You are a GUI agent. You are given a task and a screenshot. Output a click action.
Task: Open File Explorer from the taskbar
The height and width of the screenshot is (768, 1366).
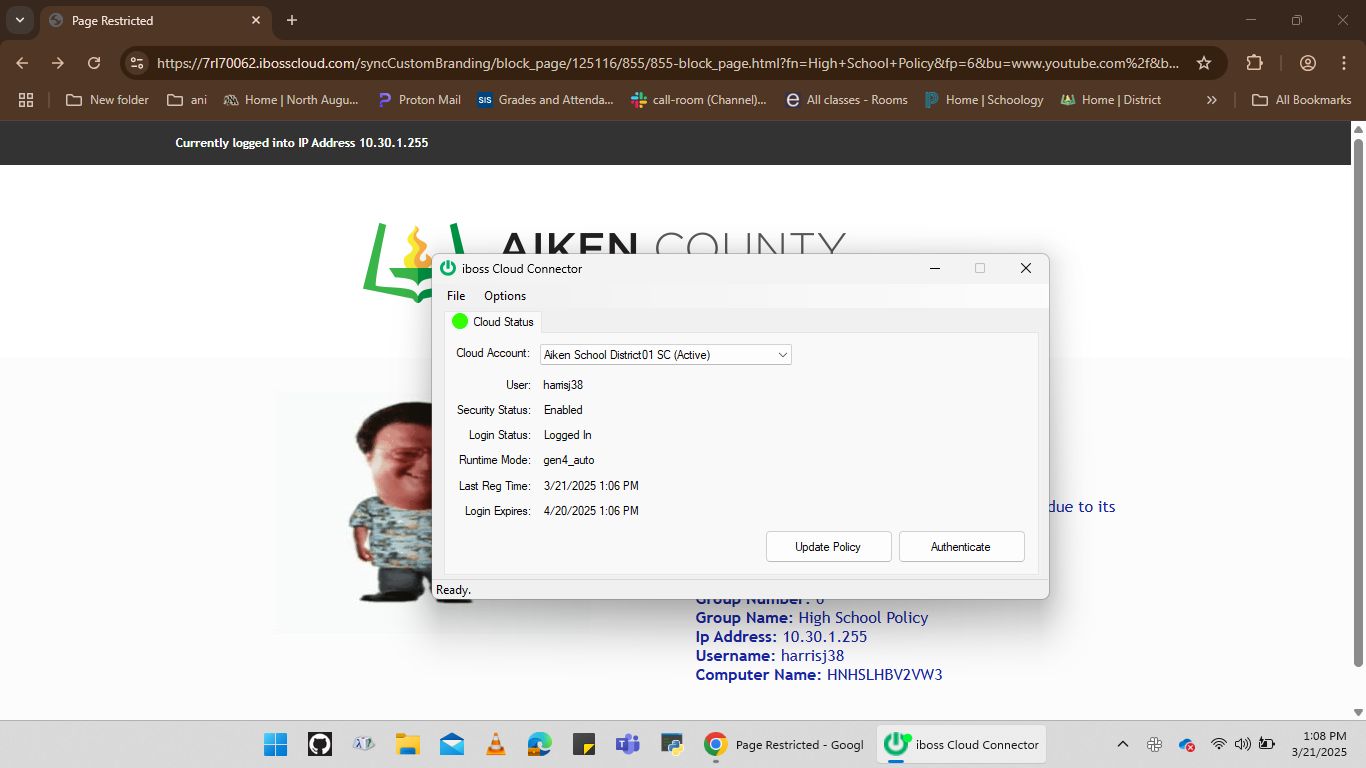[407, 744]
